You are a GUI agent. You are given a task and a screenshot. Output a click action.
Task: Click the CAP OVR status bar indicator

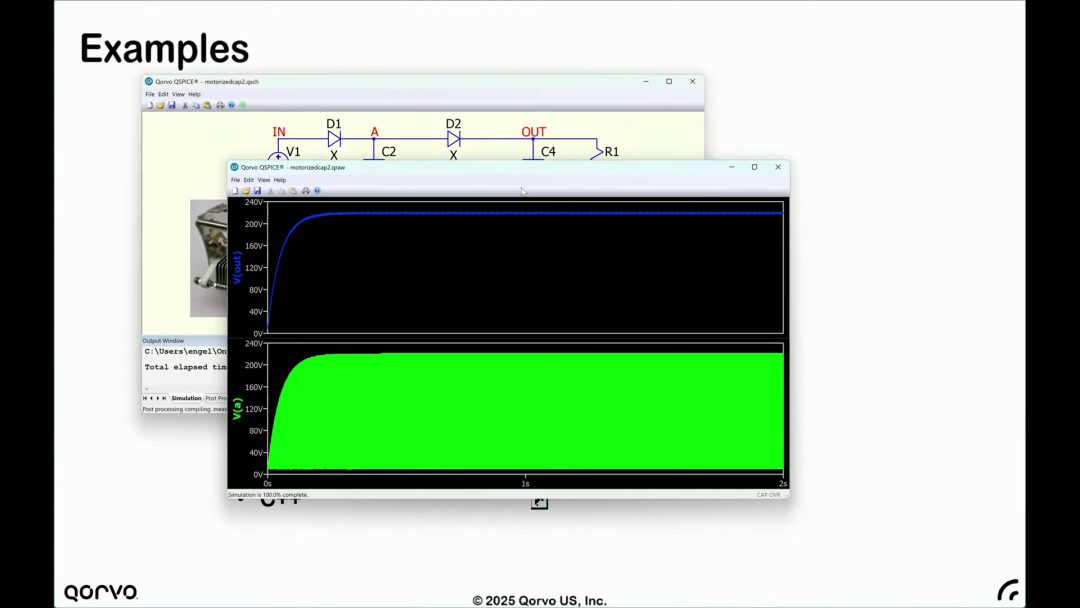[x=769, y=494]
